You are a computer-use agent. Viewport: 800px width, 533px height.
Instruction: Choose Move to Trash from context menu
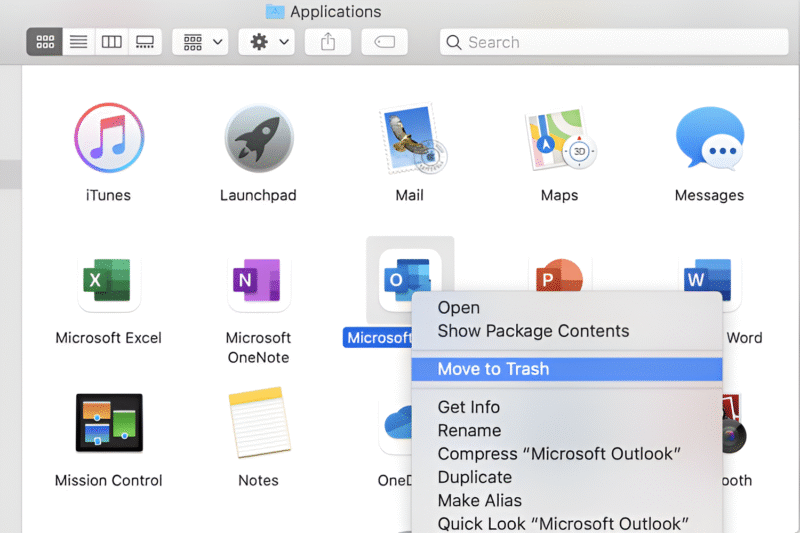pyautogui.click(x=493, y=369)
